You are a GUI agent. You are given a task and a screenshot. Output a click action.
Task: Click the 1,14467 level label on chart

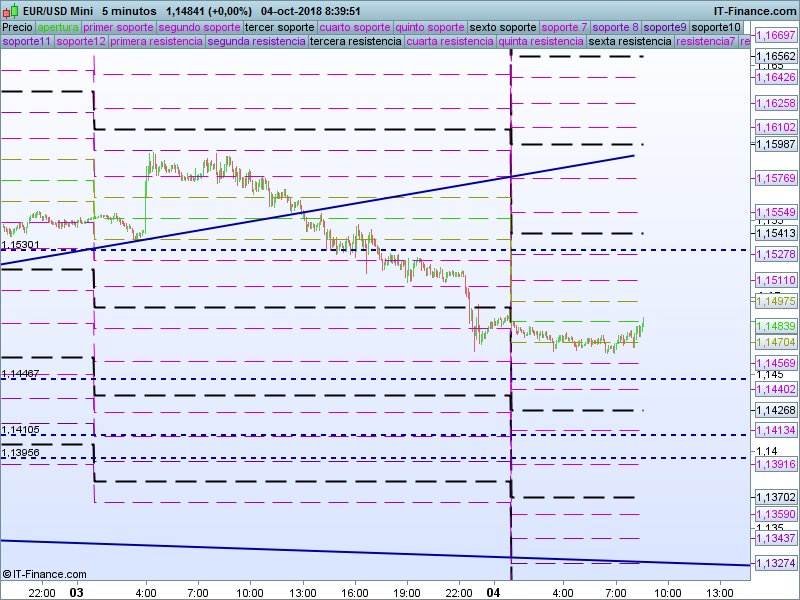click(20, 373)
